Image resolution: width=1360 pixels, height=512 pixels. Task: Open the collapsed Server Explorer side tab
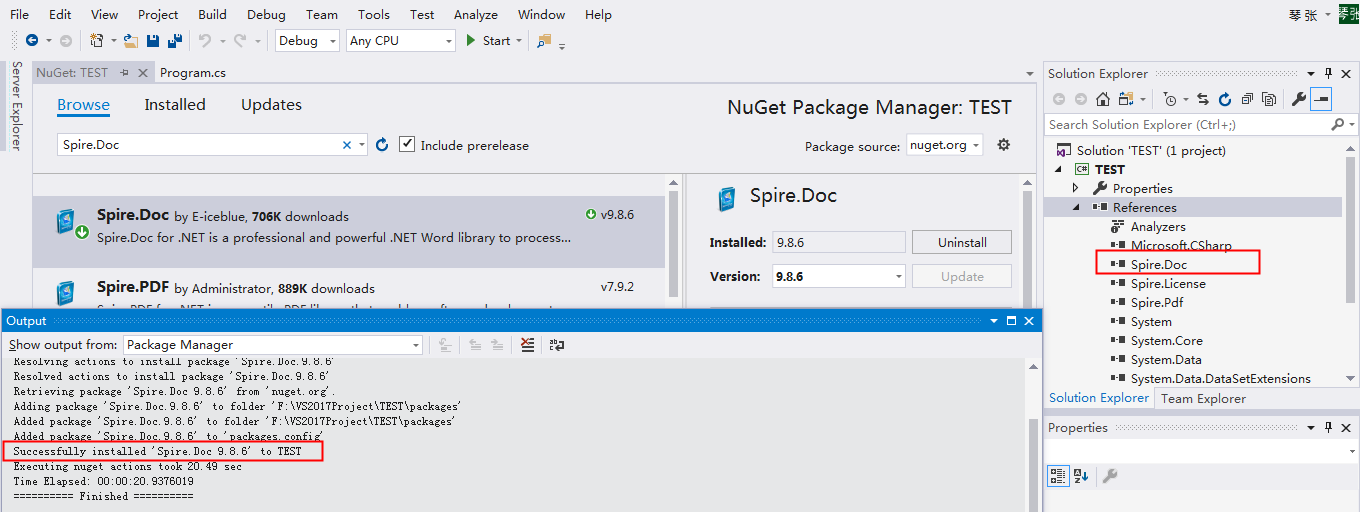(16, 105)
